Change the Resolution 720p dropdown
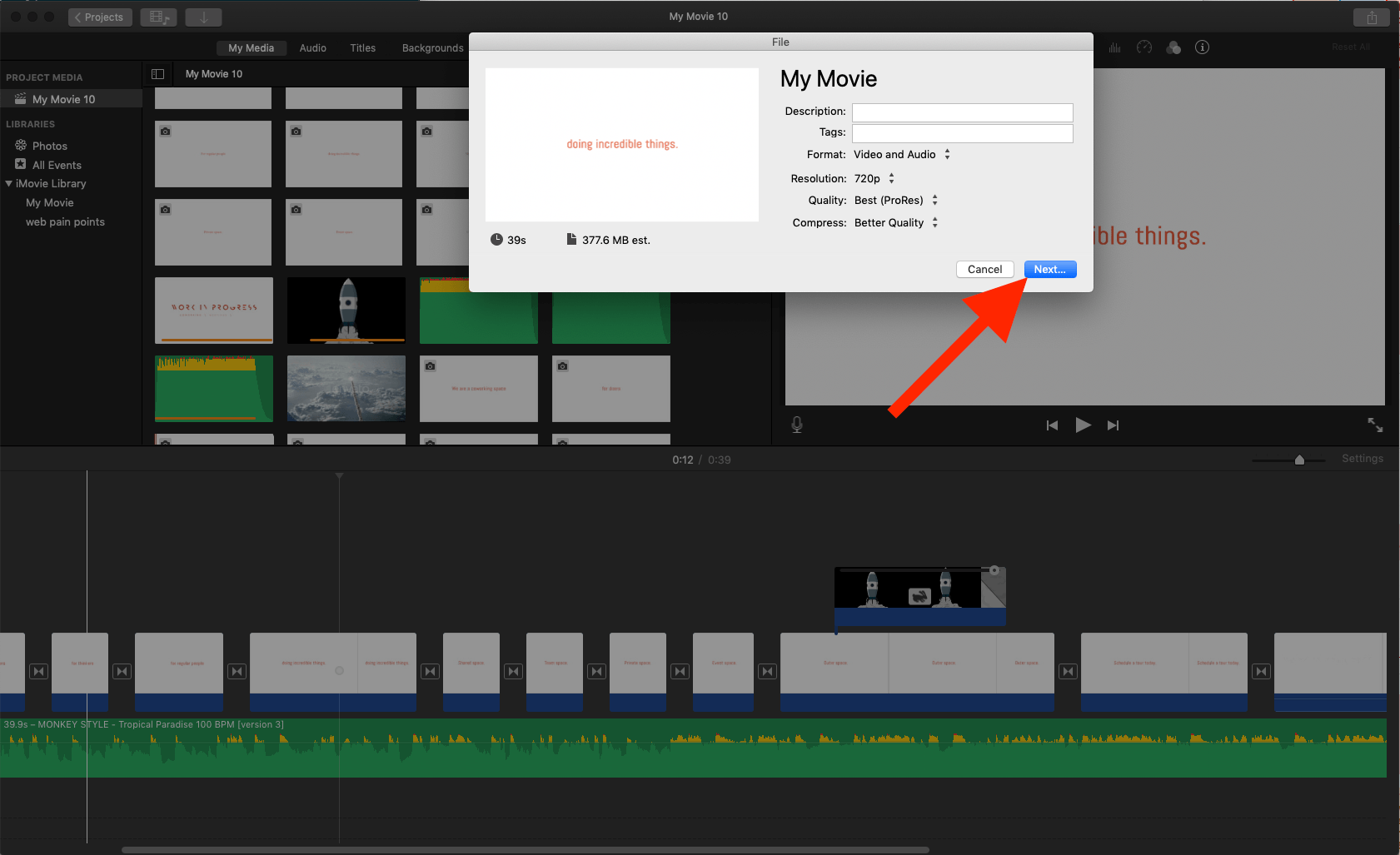The width and height of the screenshot is (1400, 855). 874,179
